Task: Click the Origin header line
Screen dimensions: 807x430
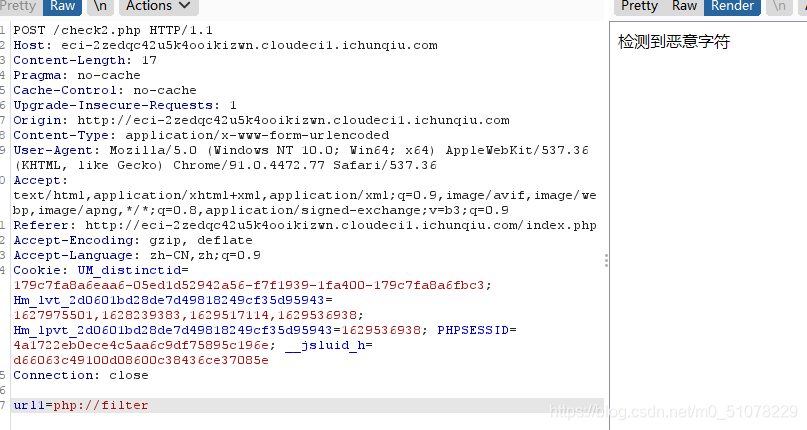Action: click(261, 120)
